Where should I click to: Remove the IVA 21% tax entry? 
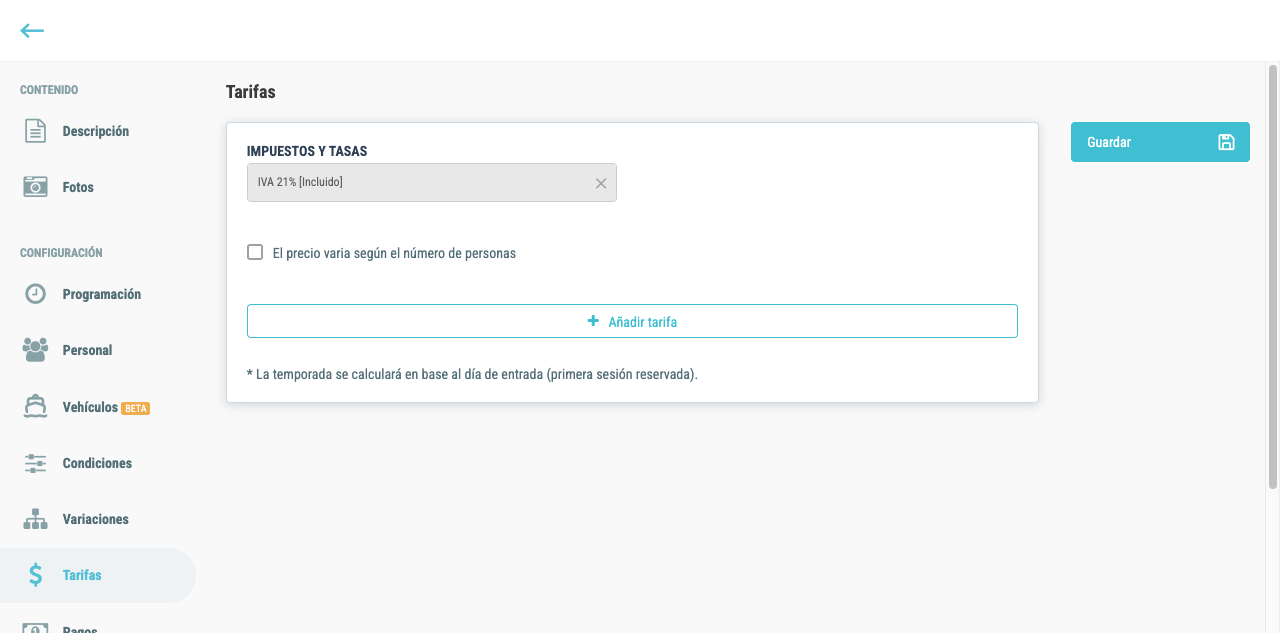coord(601,183)
